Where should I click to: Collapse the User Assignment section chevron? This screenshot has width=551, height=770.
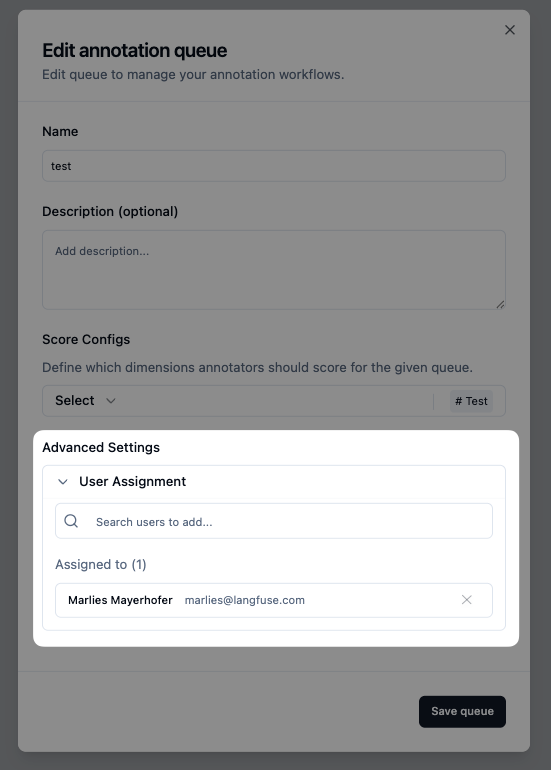pos(62,481)
